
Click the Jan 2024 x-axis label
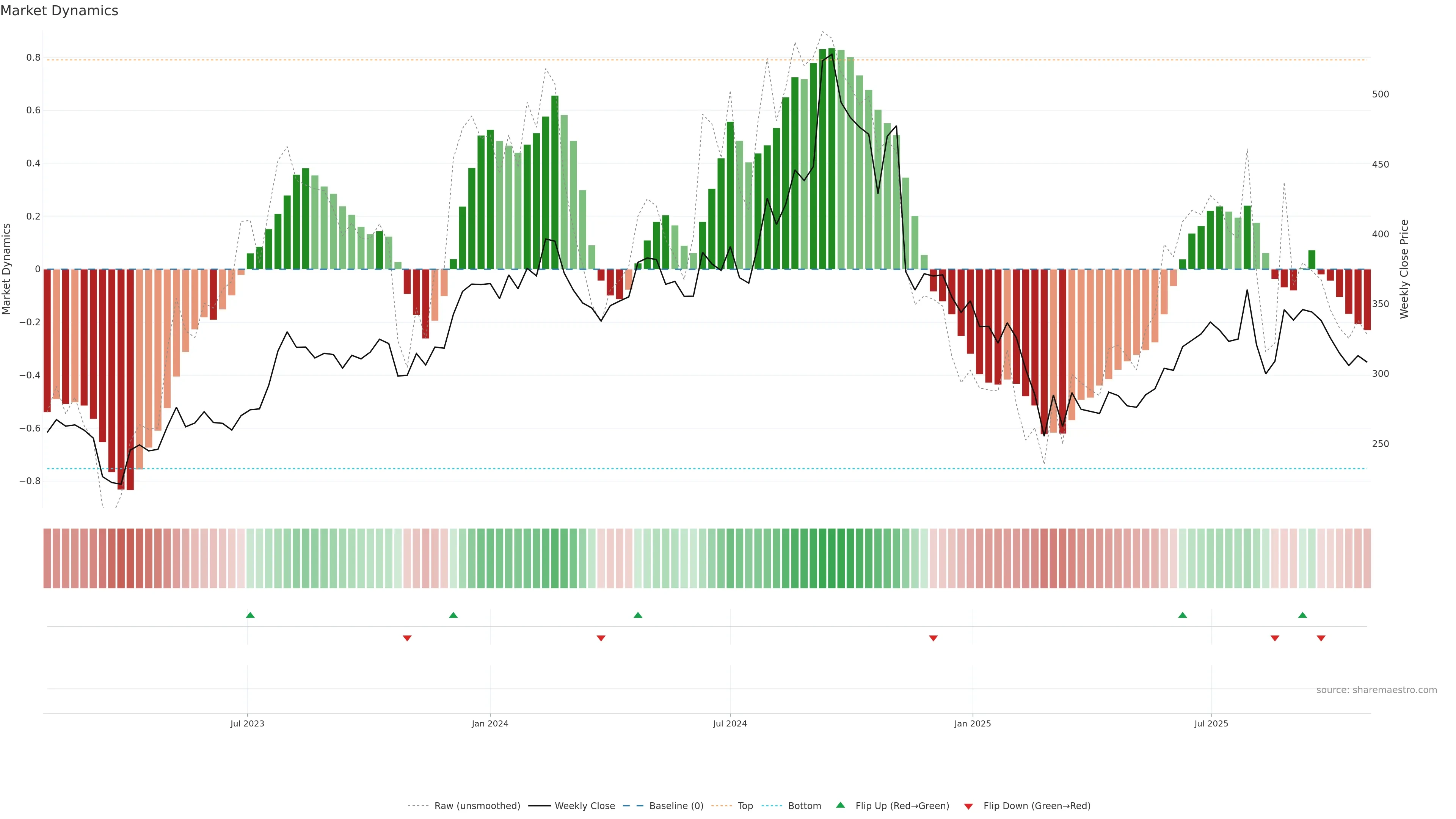point(490,723)
